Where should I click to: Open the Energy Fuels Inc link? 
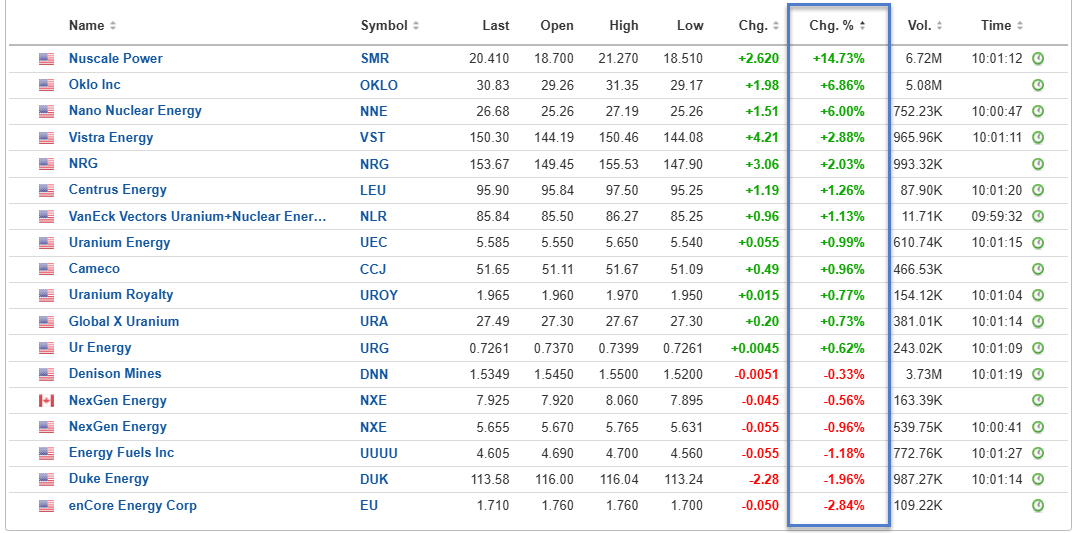pos(121,453)
